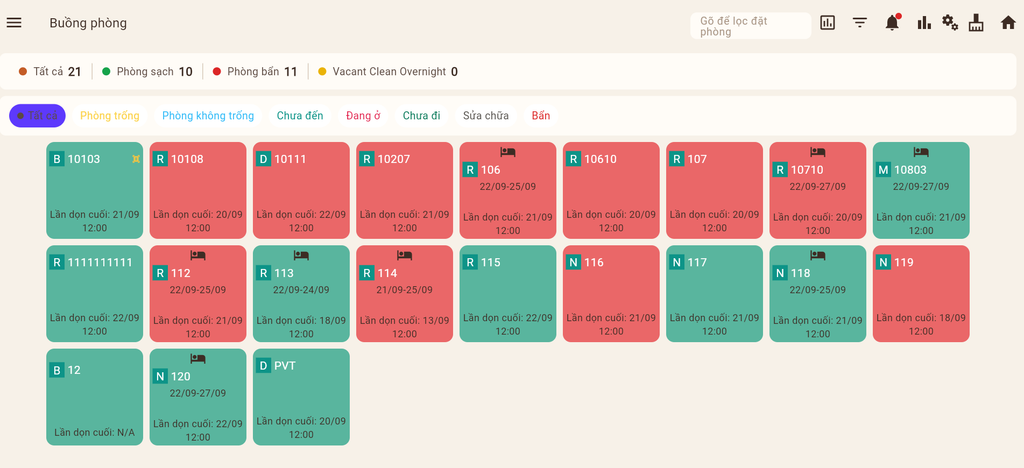1024x468 pixels.
Task: Select the Chưa đi filter chip
Action: pyautogui.click(x=421, y=116)
